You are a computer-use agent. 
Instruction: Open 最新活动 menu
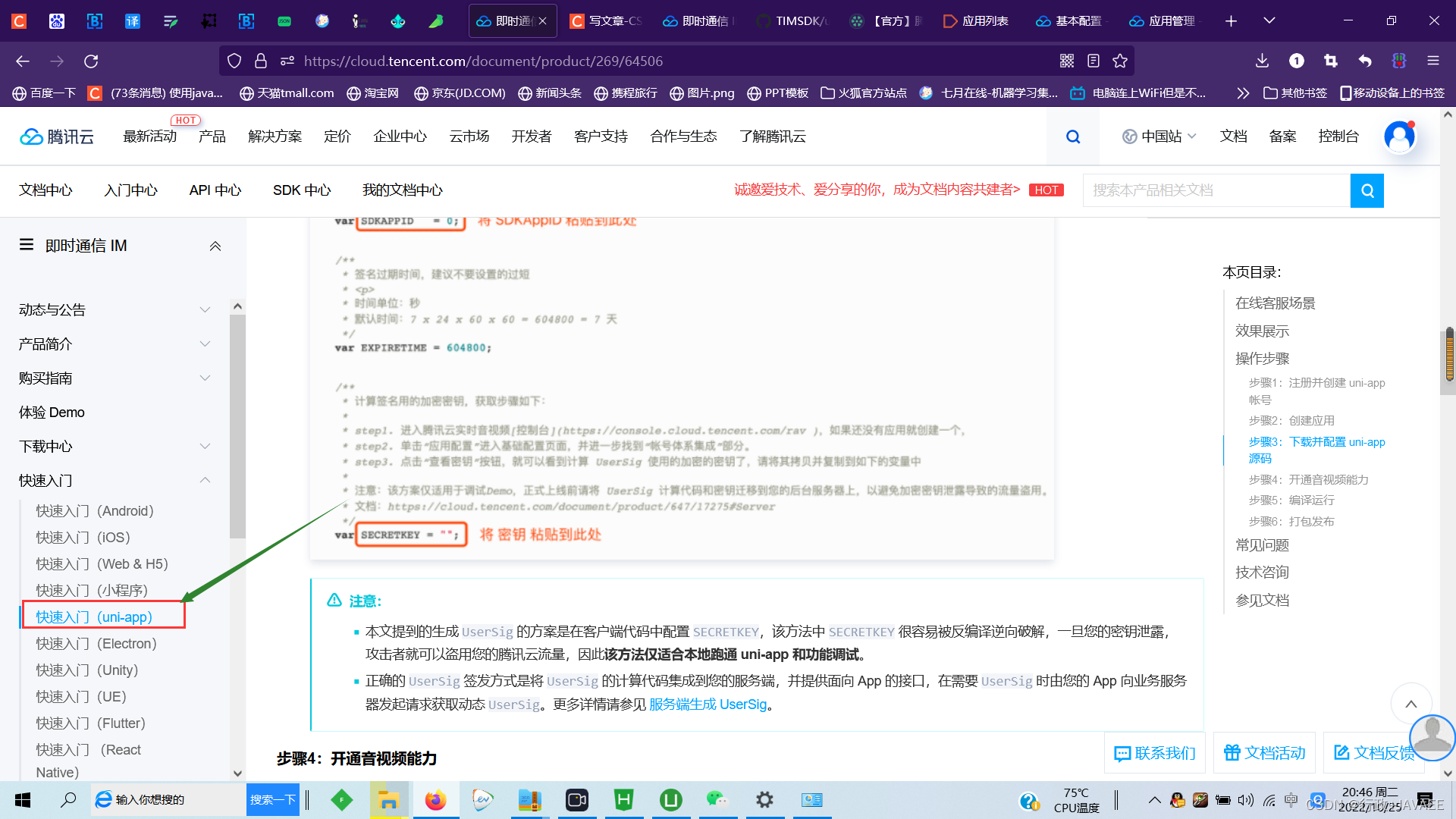150,136
